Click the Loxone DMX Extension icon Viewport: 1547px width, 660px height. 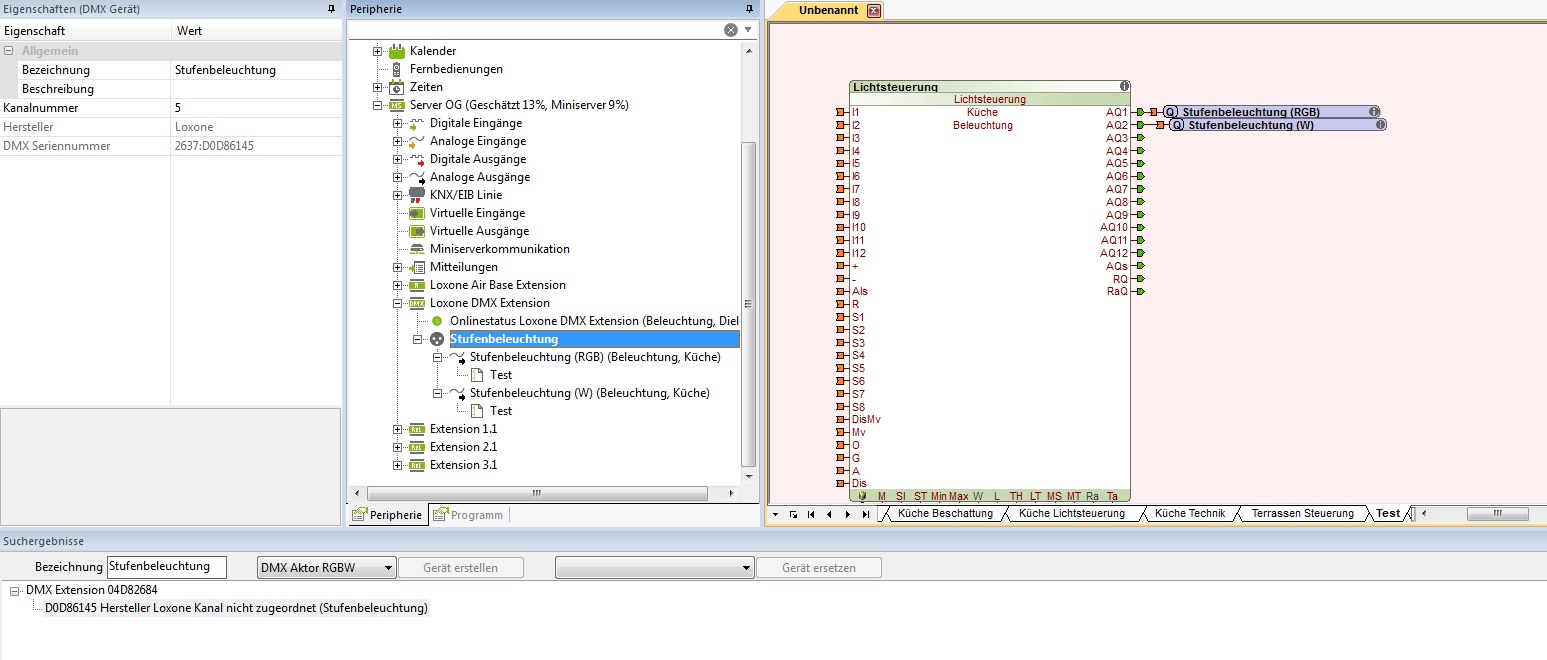point(417,303)
